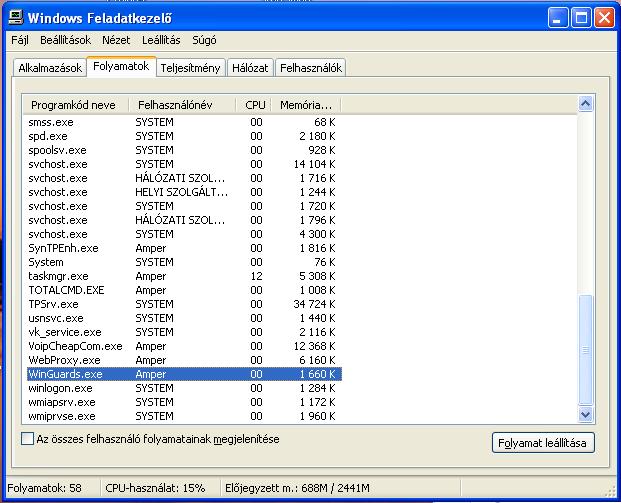Image resolution: width=621 pixels, height=503 pixels.
Task: Select vk_service.exe process
Action: 184,332
